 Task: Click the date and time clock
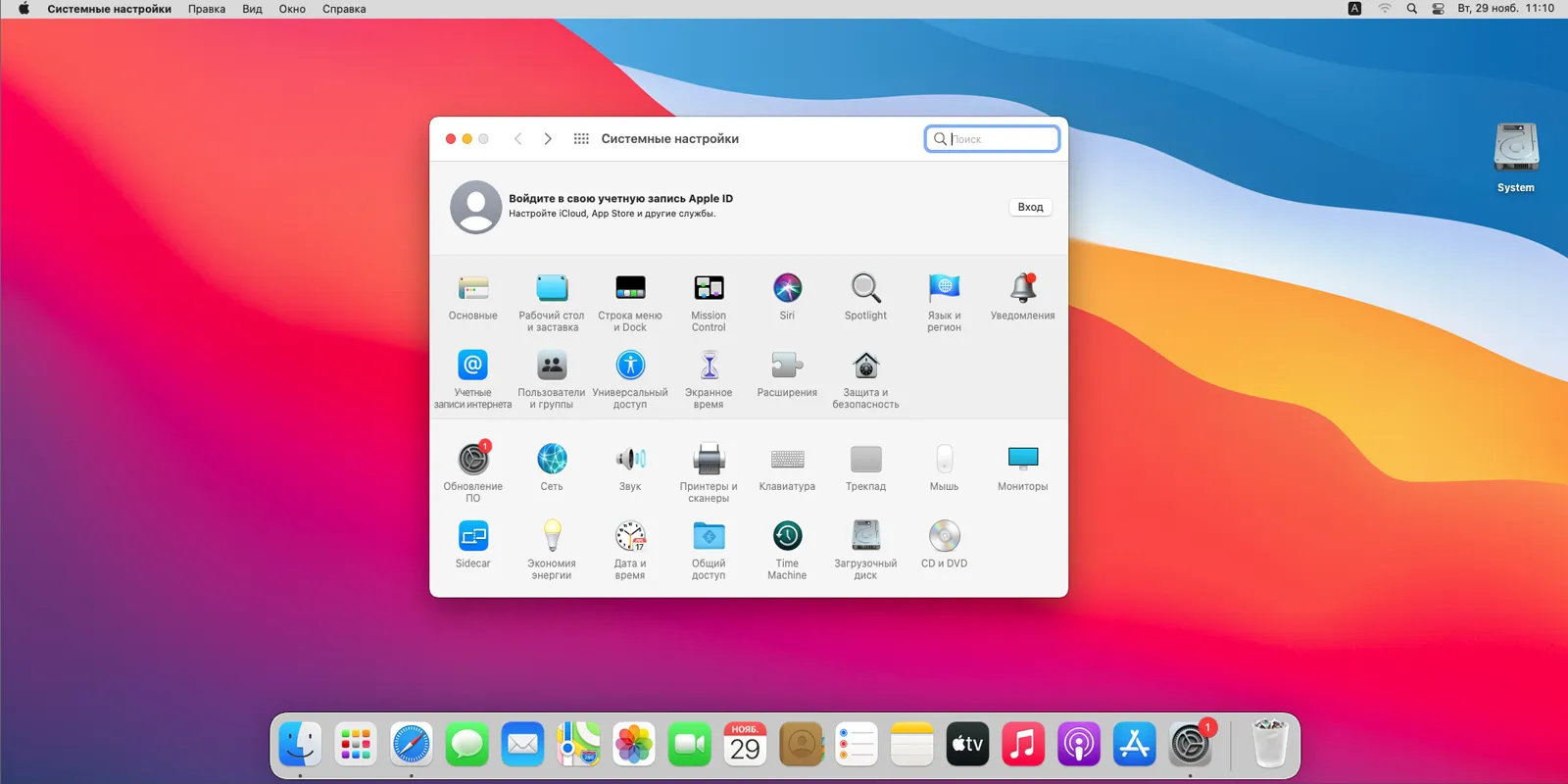1505,9
